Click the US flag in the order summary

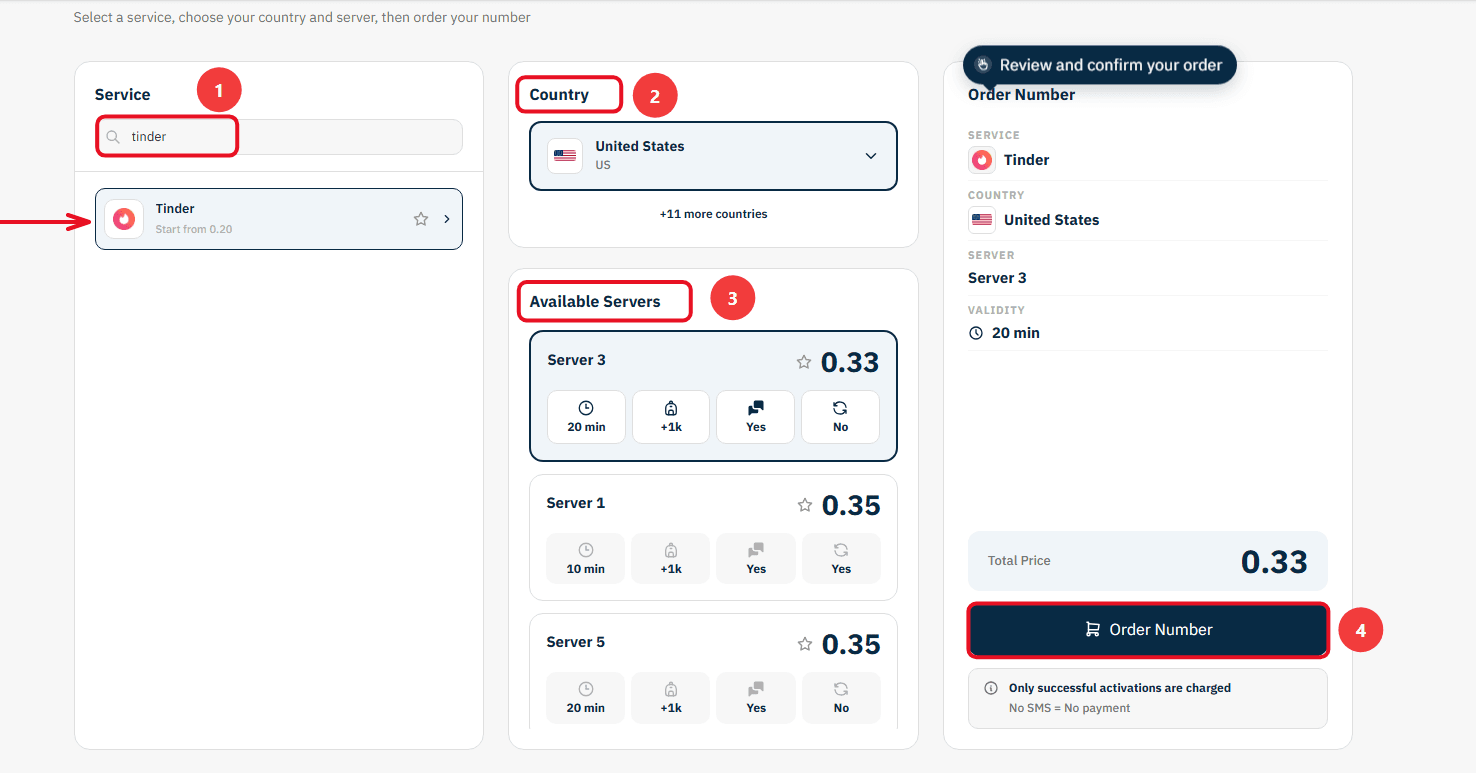pyautogui.click(x=982, y=220)
